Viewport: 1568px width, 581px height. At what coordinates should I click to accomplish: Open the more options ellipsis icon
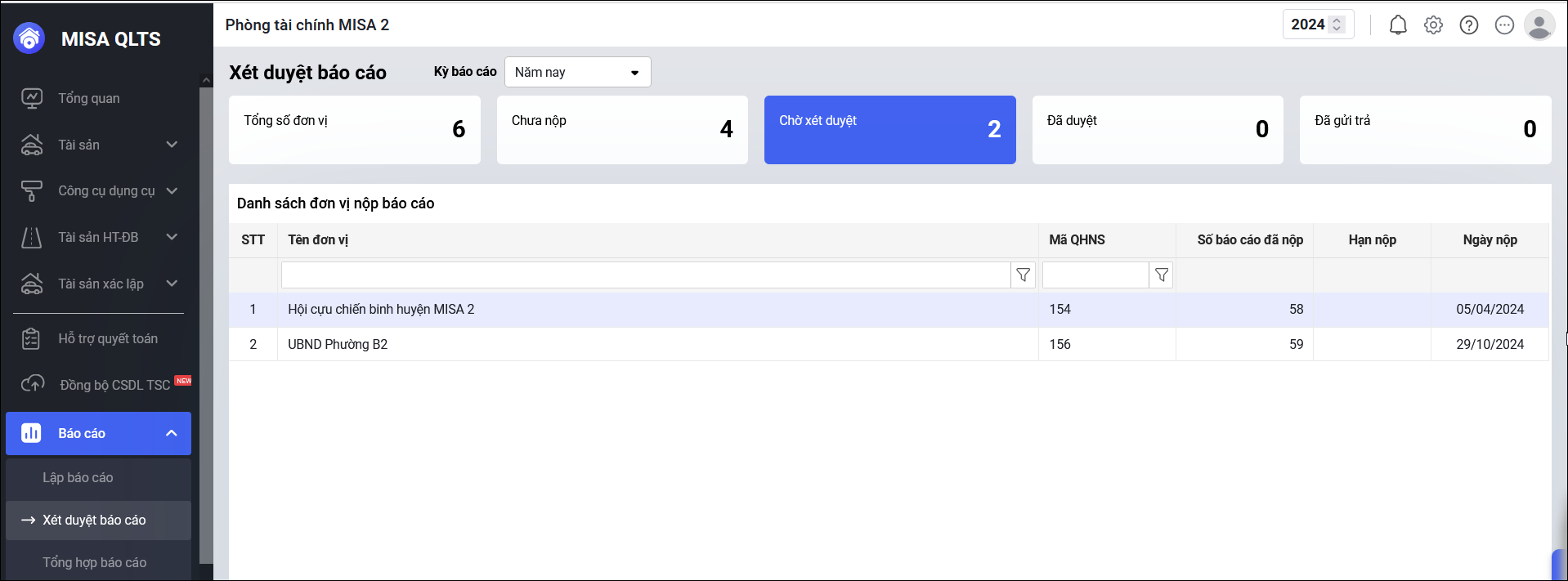coord(1504,25)
